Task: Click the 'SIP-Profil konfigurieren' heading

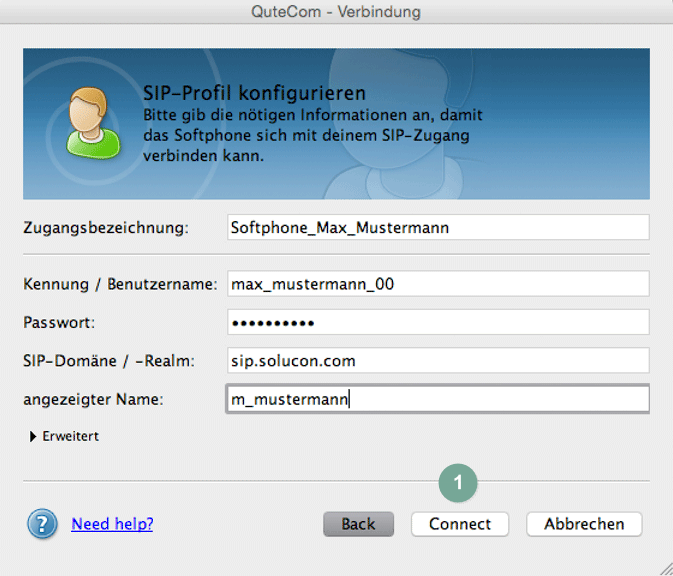Action: (255, 95)
